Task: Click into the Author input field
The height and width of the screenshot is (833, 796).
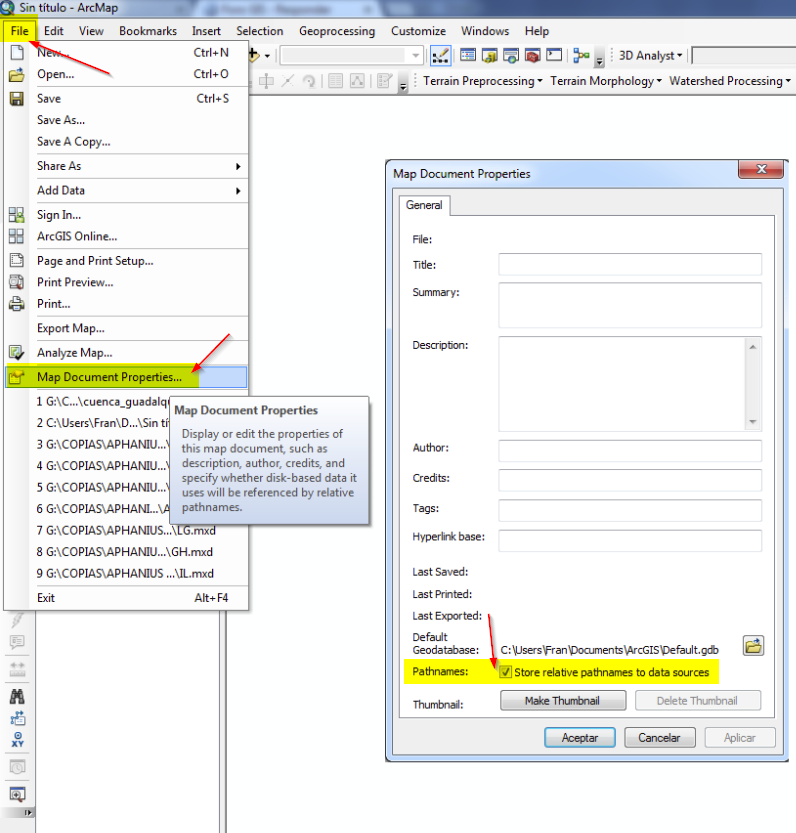Action: 630,450
